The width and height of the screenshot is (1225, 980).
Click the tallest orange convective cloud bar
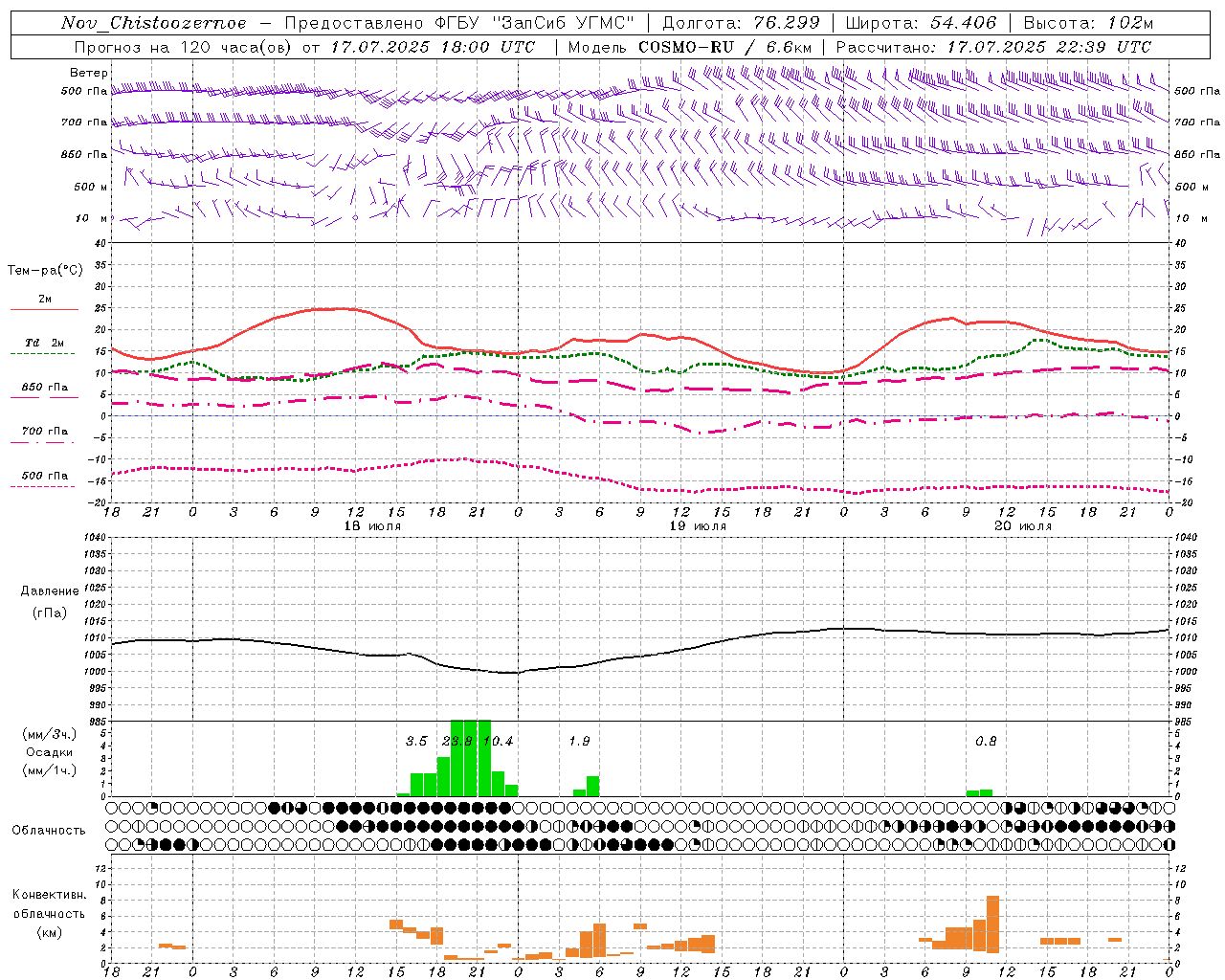pos(992,924)
